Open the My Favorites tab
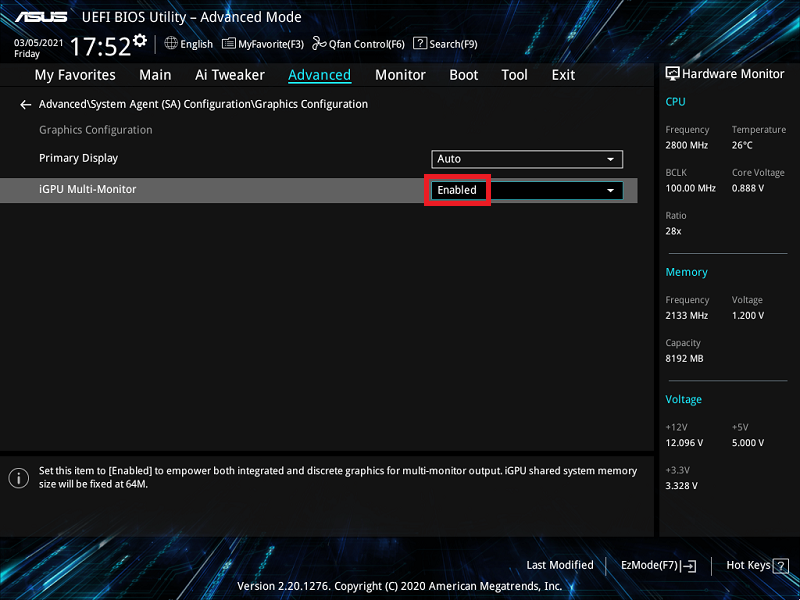Screen dimensions: 800x600 point(75,75)
